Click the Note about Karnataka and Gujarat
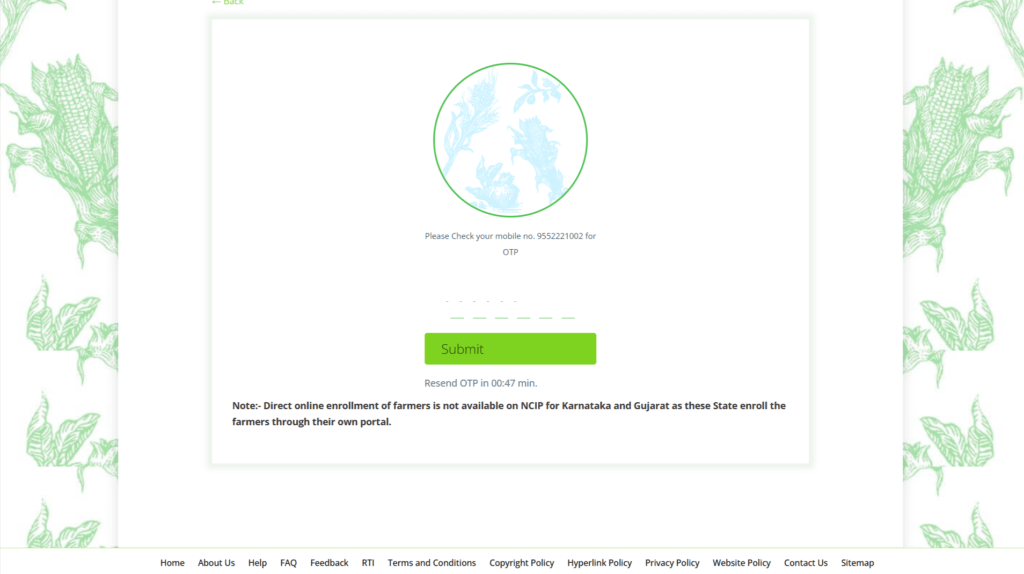This screenshot has width=1024, height=574. [509, 413]
